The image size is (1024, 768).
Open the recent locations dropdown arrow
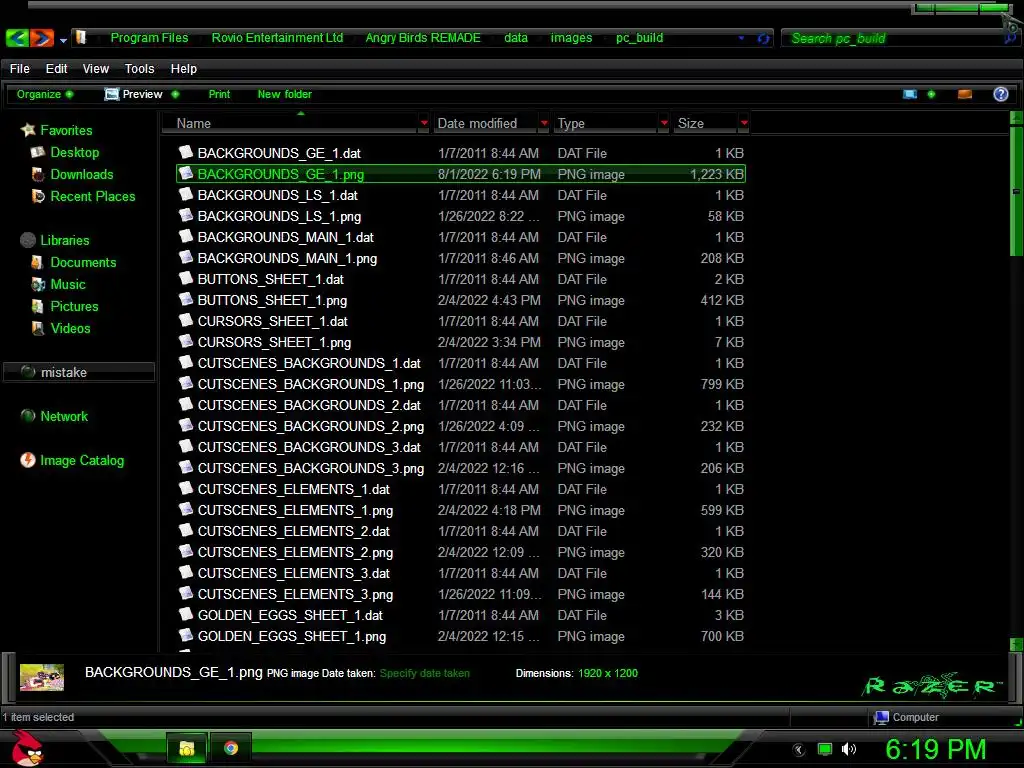[63, 40]
